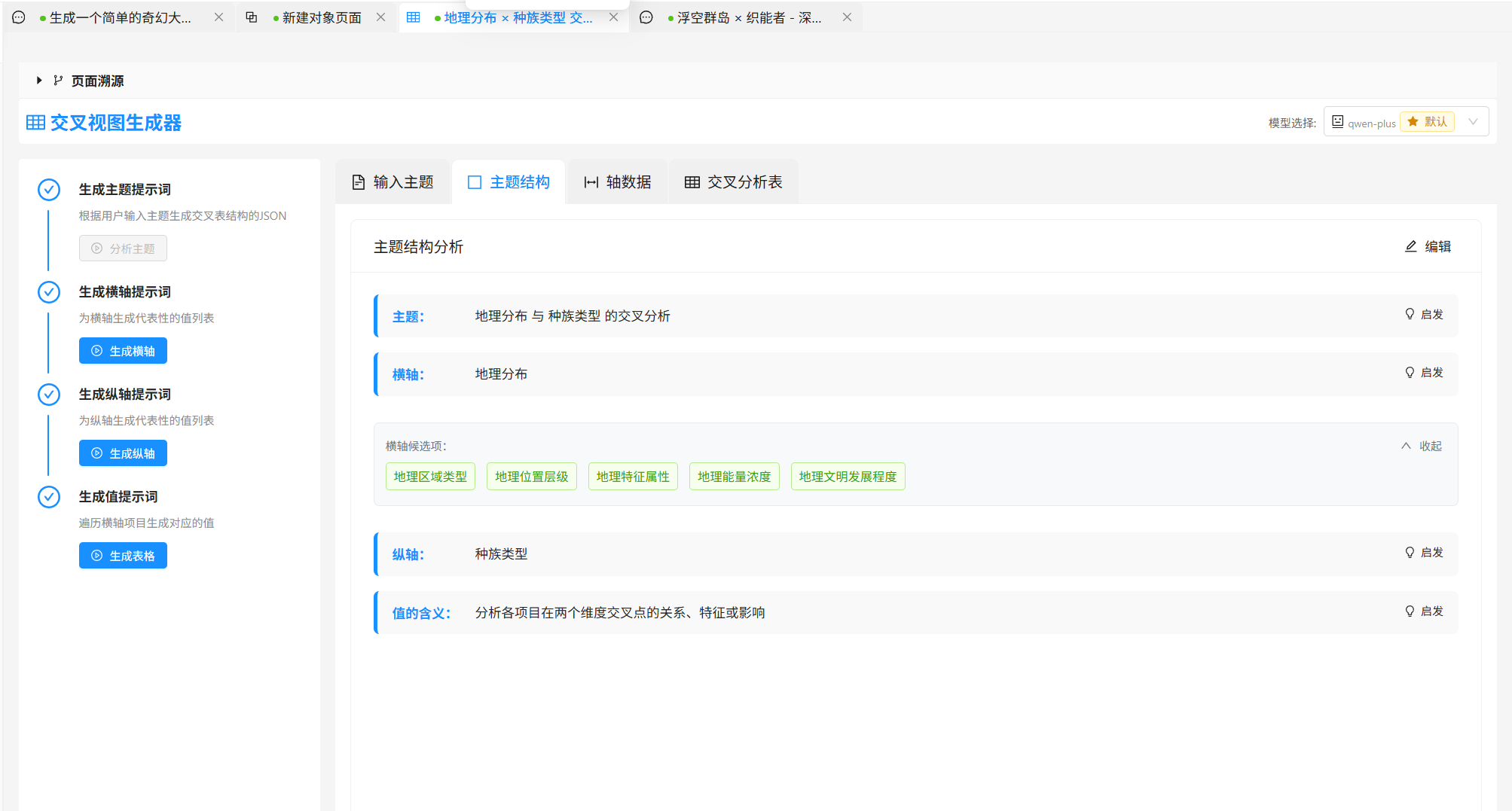Click the check circle for 生成主题提示词 step
1512x811 pixels.
[49, 190]
